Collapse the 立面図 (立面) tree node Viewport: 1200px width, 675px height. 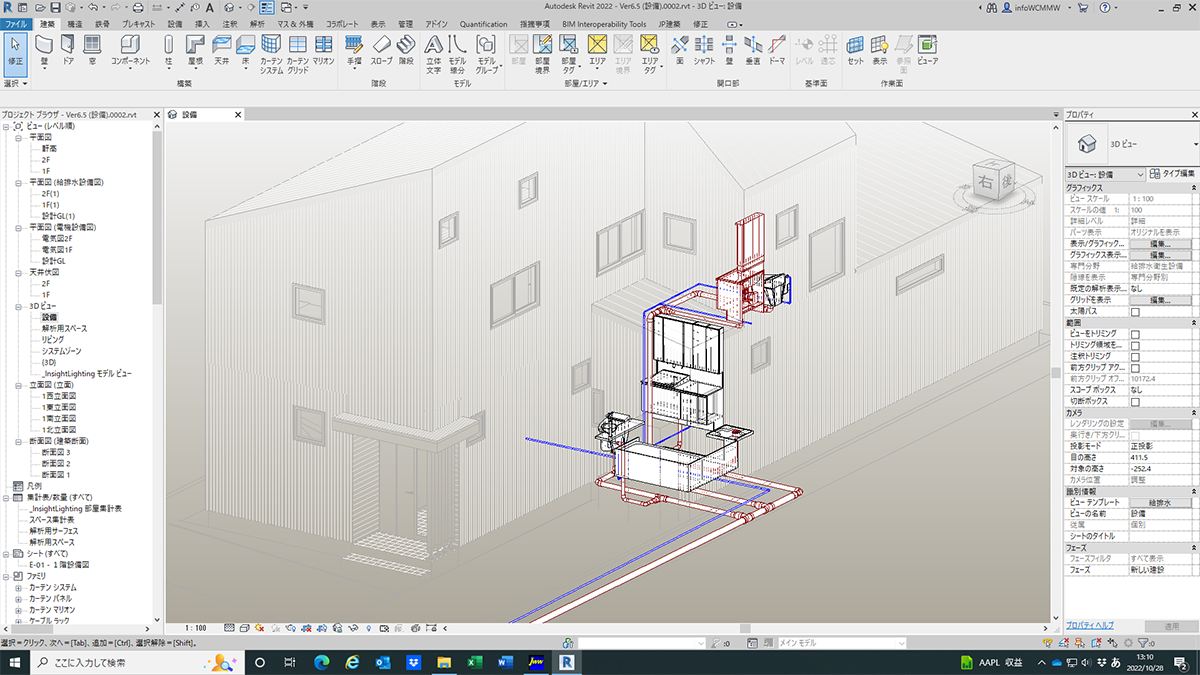[19, 384]
